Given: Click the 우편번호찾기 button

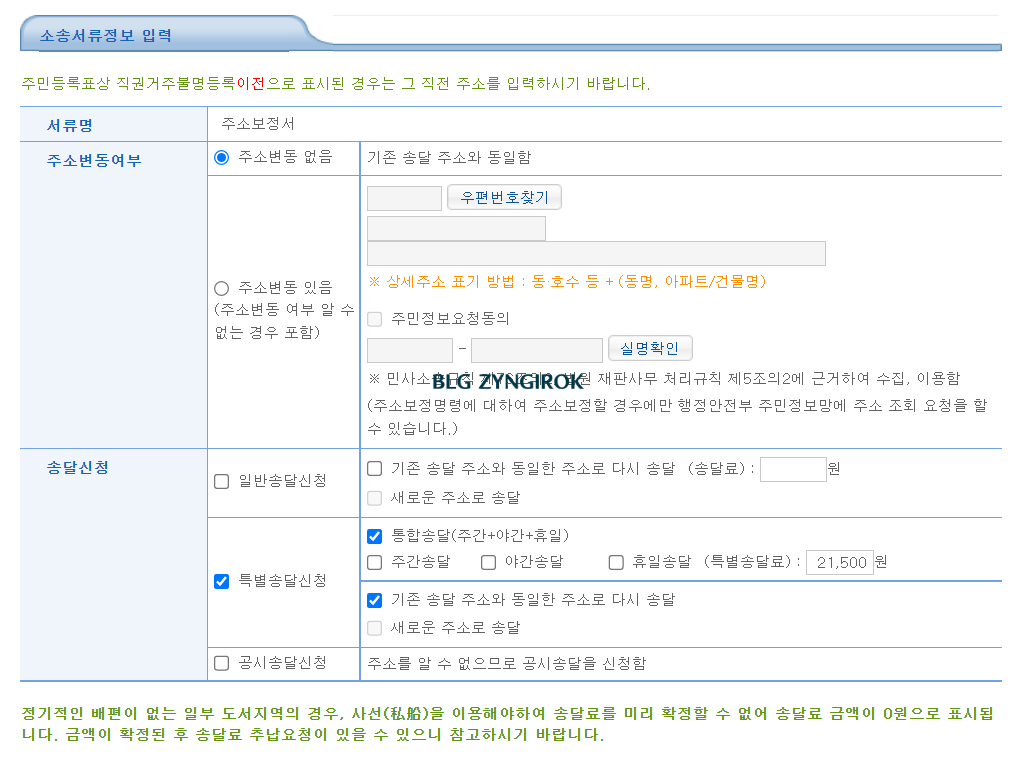Looking at the screenshot, I should tap(505, 197).
